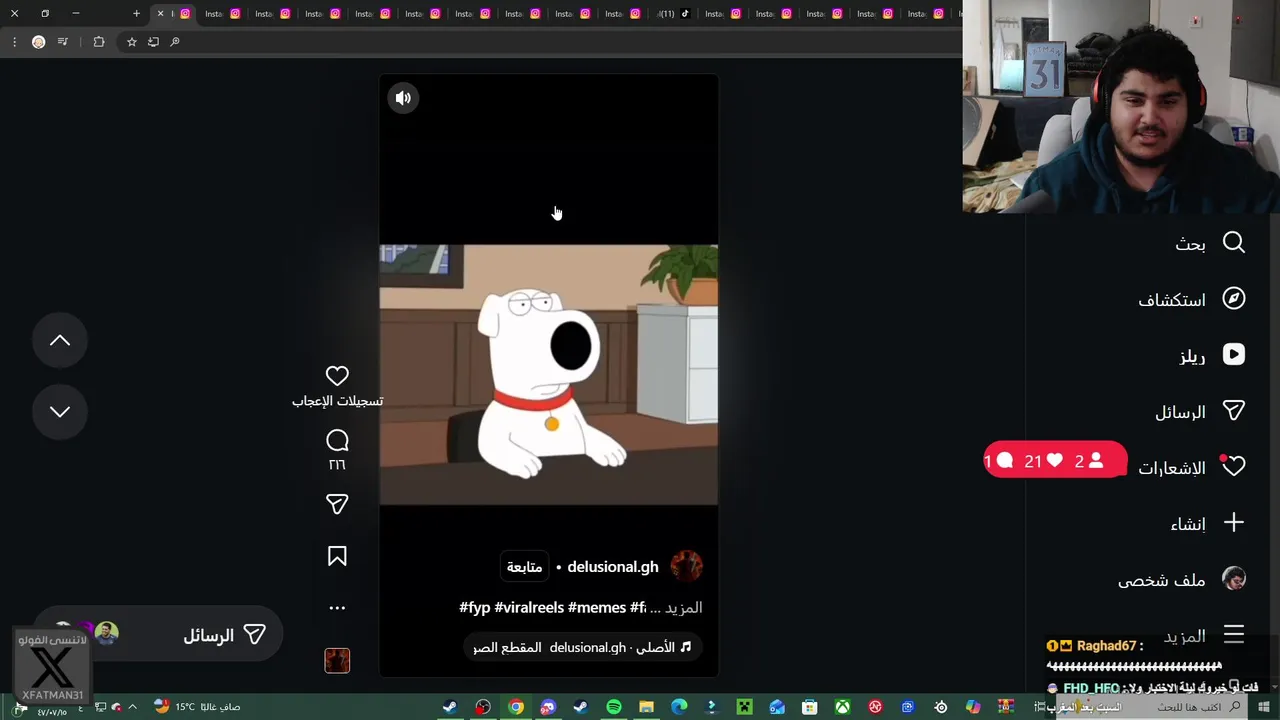Open Profile (ملف شخصي) in sidebar
Screen dimensions: 1280x720
click(x=1180, y=579)
